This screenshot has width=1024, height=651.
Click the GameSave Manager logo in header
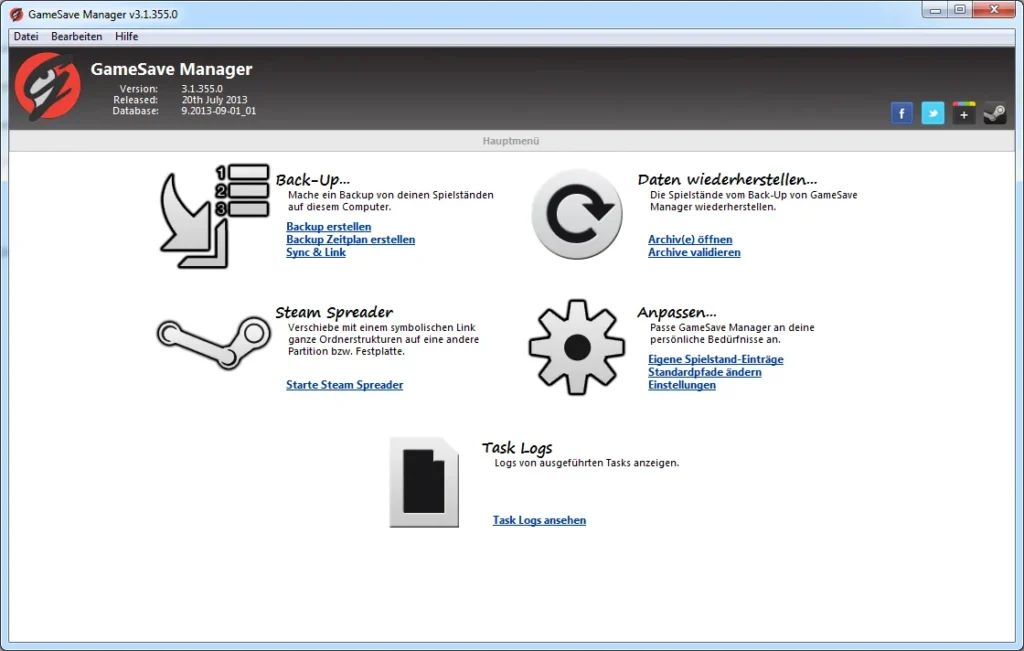(x=48, y=86)
